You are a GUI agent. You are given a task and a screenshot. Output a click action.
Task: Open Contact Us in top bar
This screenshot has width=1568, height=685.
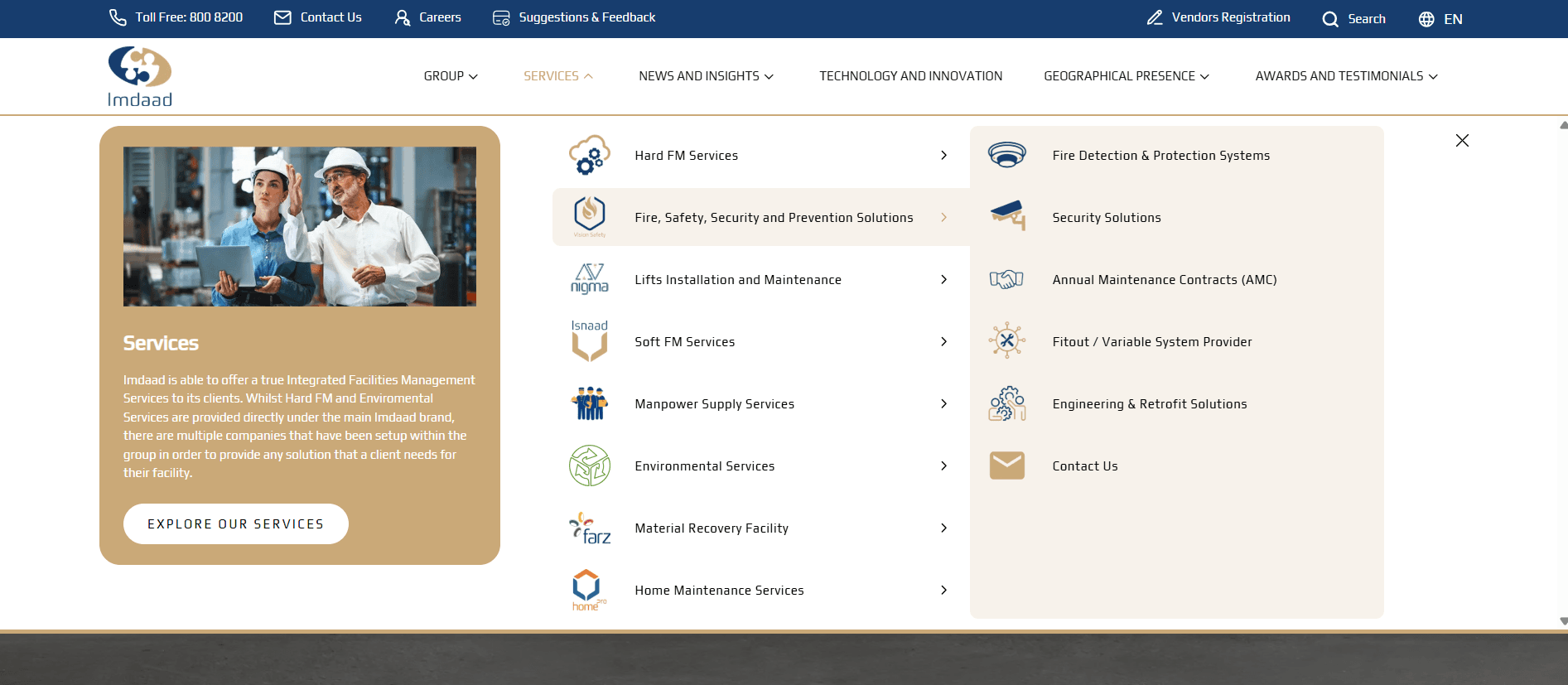click(x=318, y=17)
